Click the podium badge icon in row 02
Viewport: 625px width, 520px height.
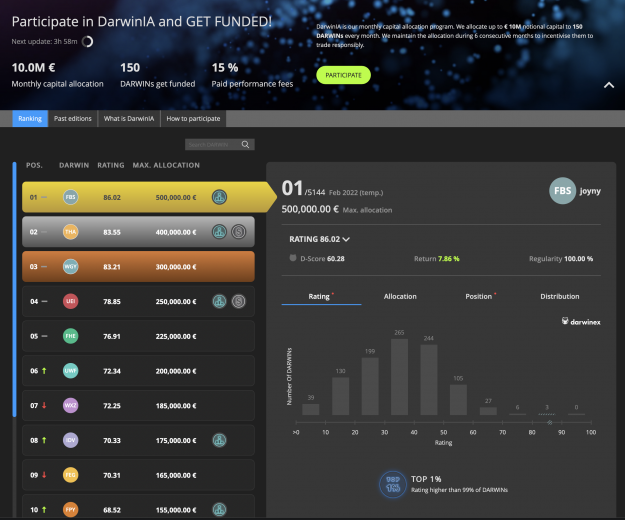(219, 232)
